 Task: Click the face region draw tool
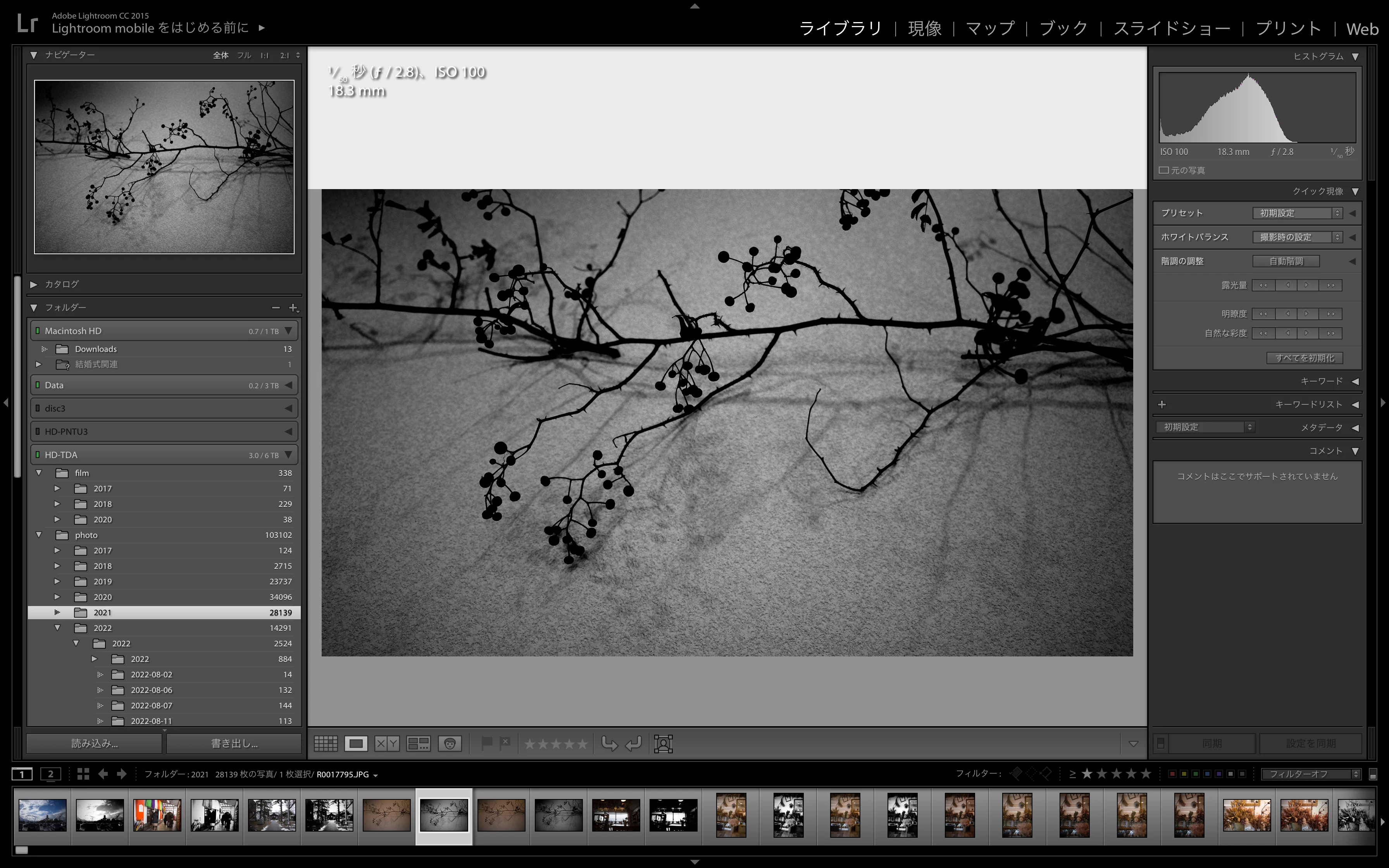click(663, 744)
